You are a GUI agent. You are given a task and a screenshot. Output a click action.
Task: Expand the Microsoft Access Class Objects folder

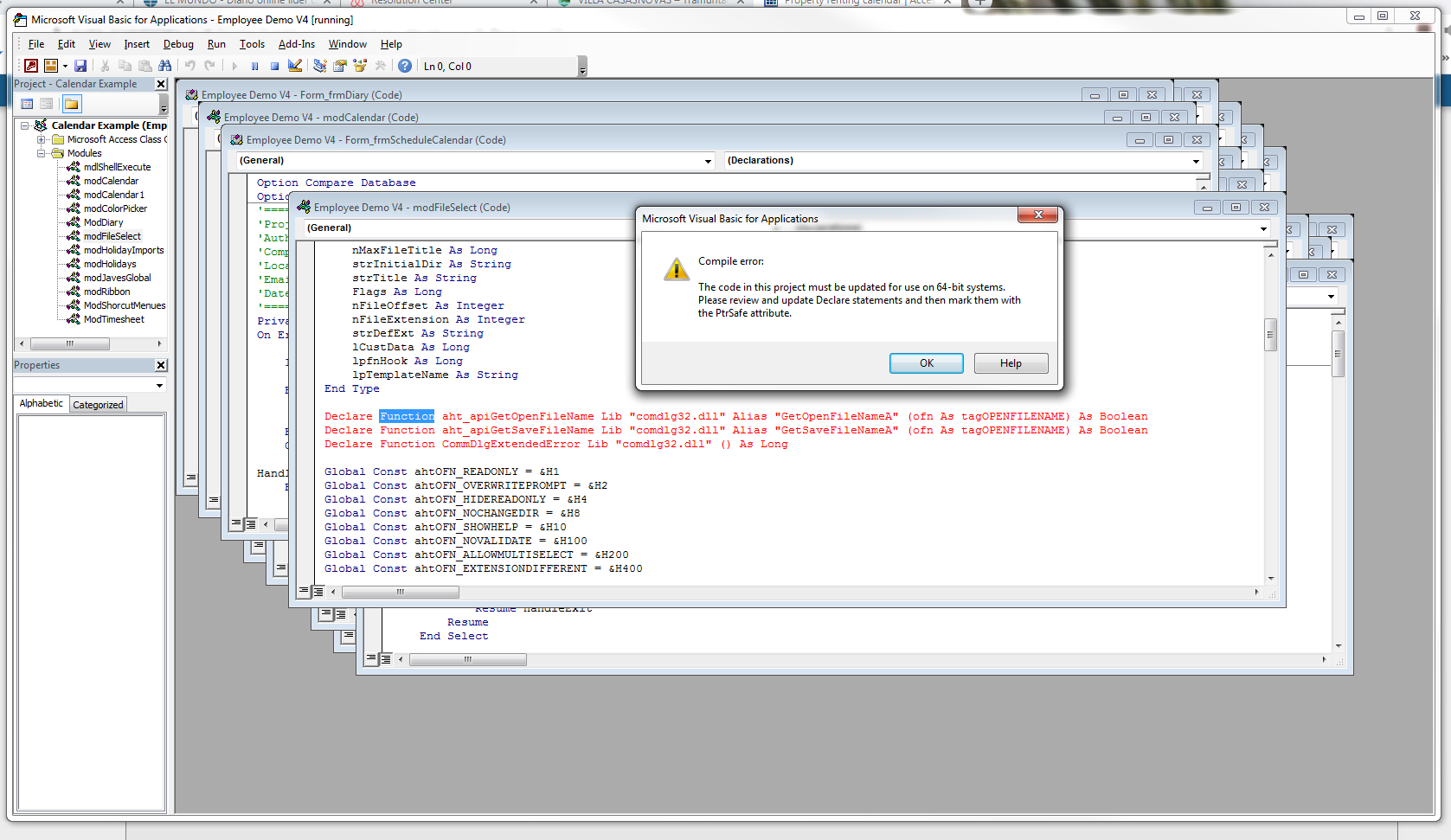(x=41, y=139)
